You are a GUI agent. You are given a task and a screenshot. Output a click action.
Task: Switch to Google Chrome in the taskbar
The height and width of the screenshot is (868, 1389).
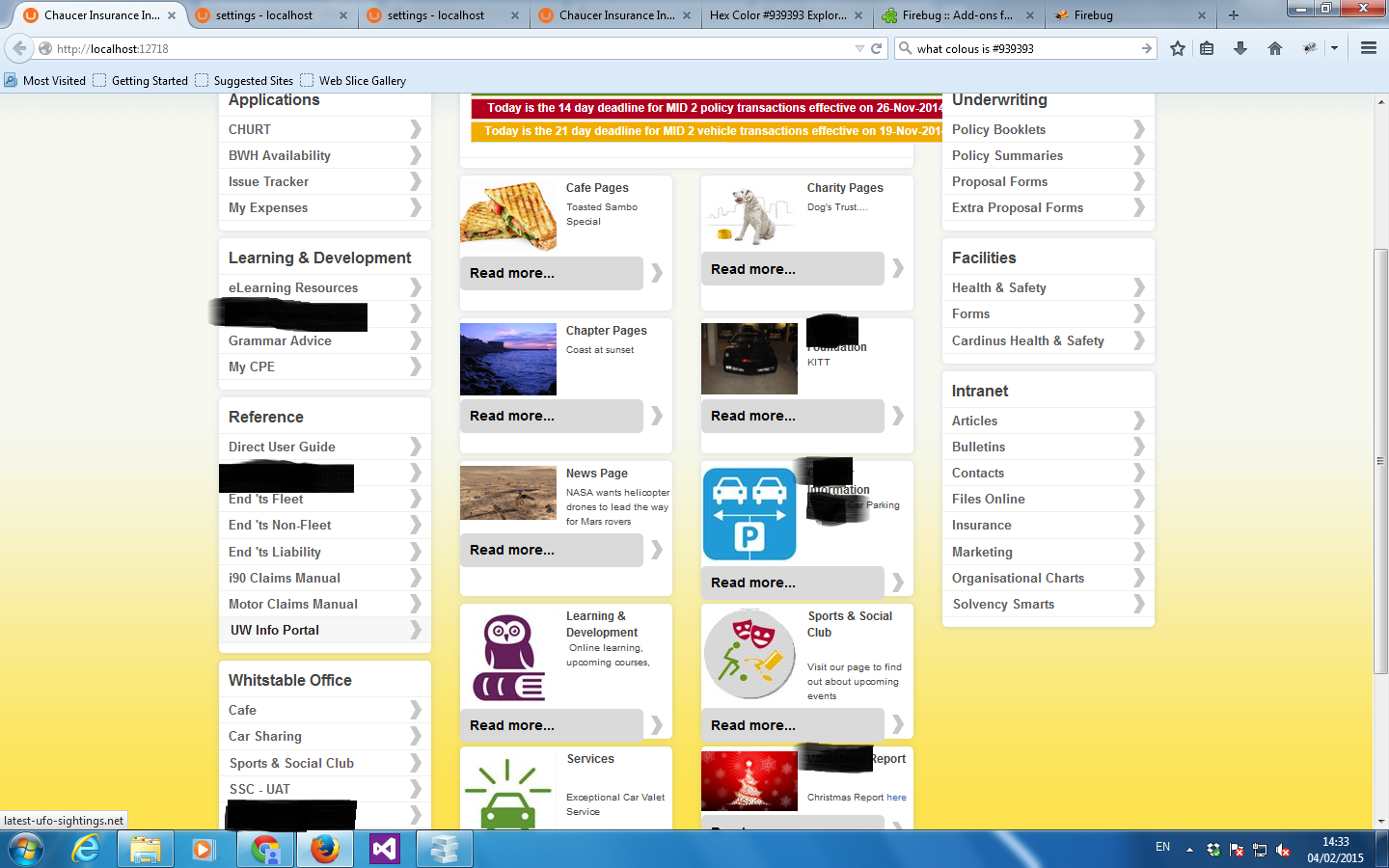(264, 850)
